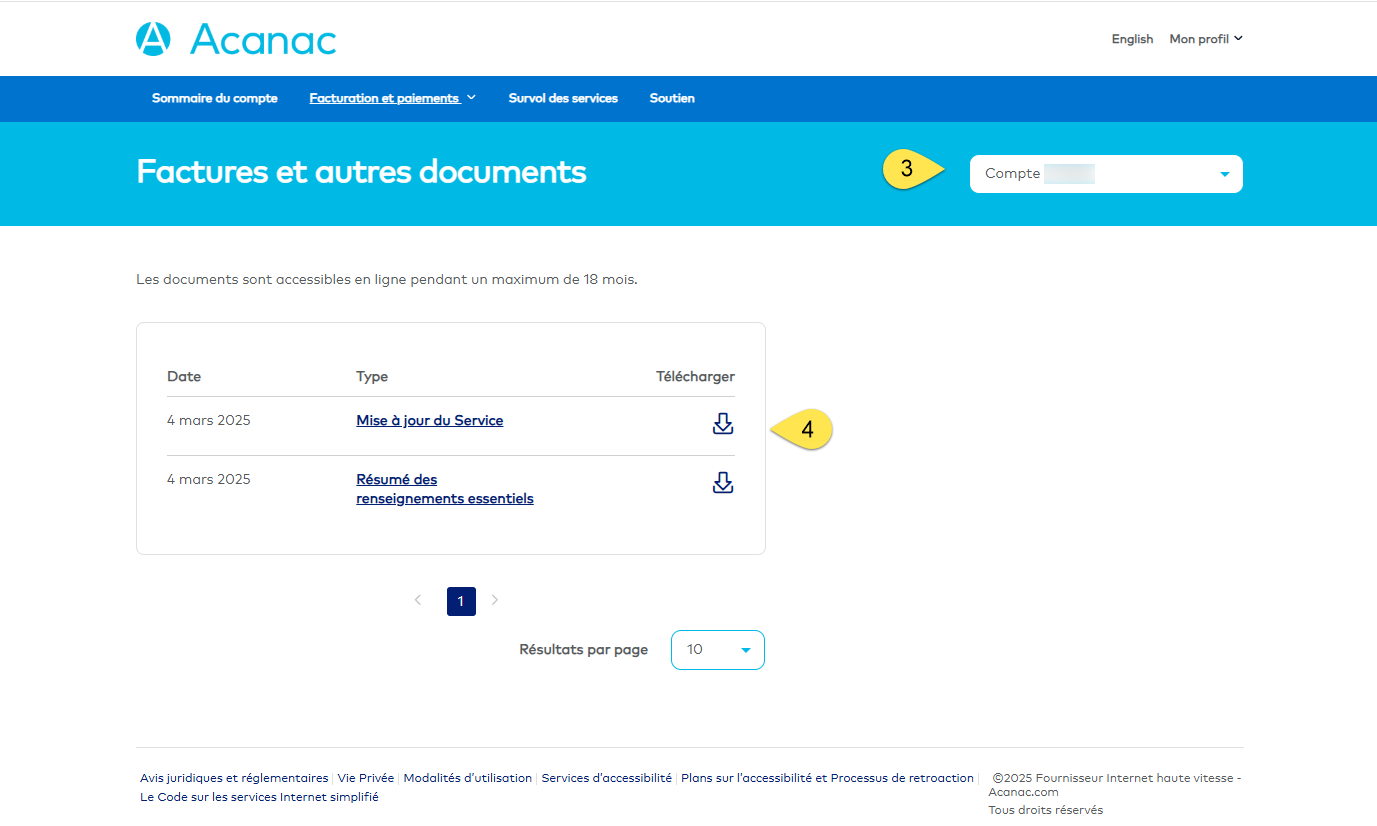Open the Mise à jour du Service link
The width and height of the screenshot is (1377, 826).
click(x=430, y=421)
